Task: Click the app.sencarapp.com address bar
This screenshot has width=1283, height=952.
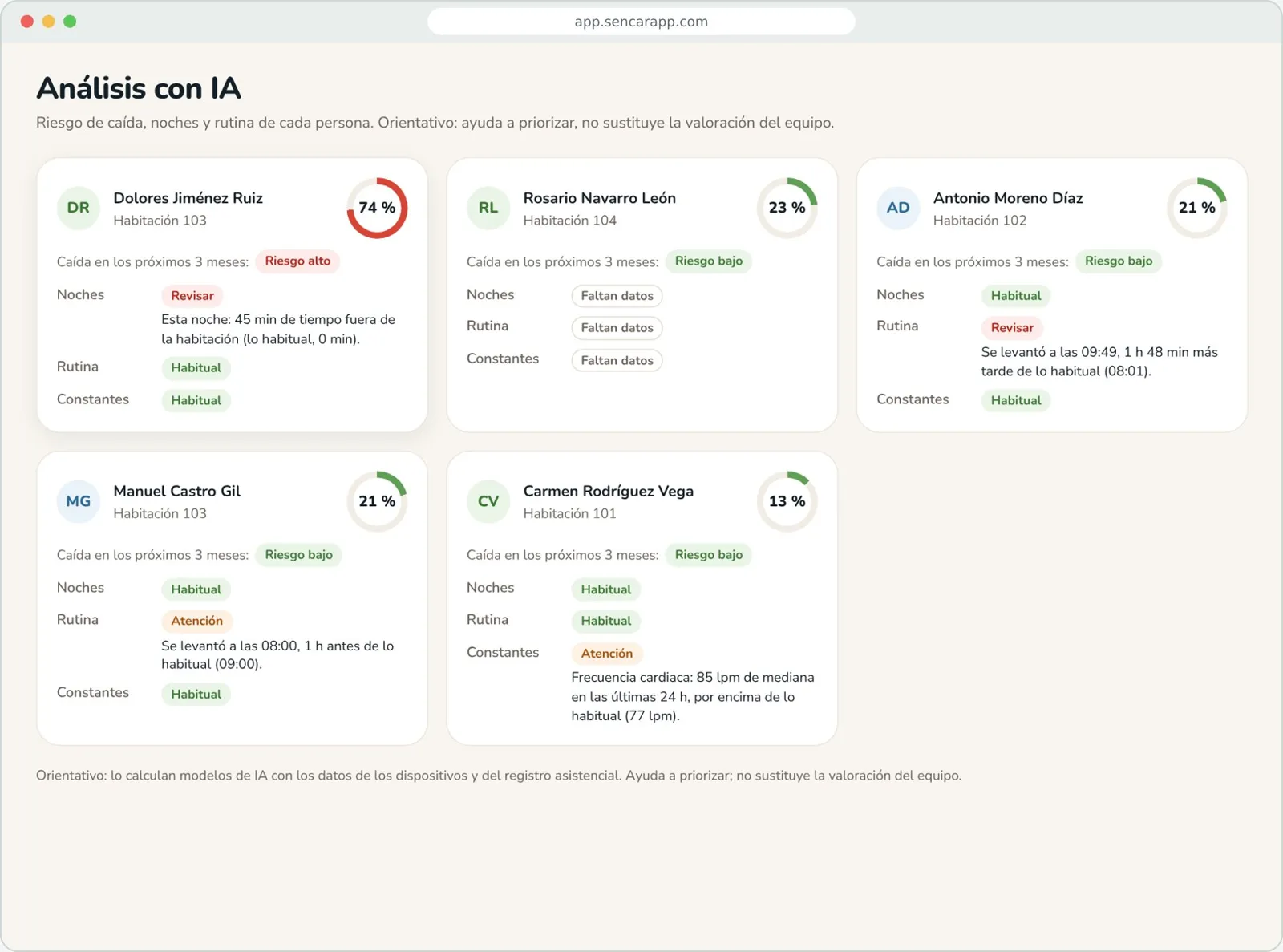Action: 641,22
